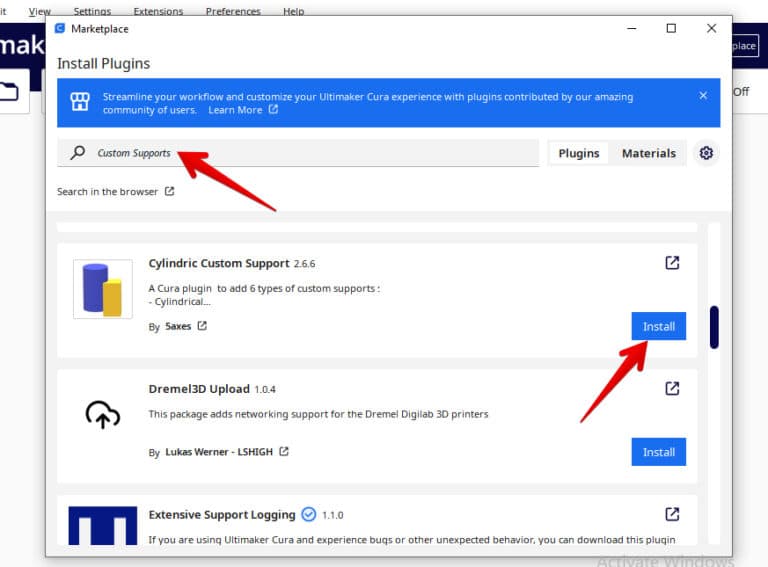Open external link for Dremel3D Upload
Viewport: 768px width, 567px height.
(x=672, y=388)
